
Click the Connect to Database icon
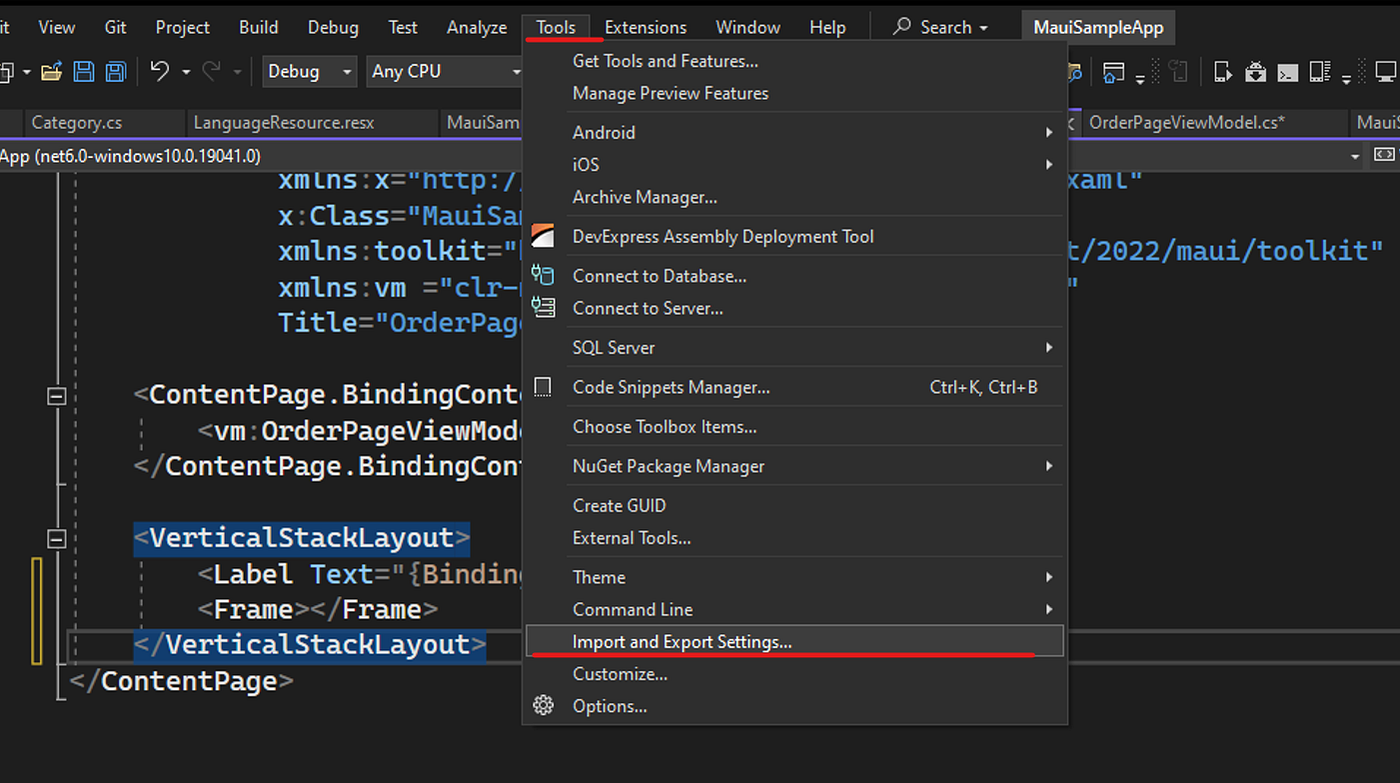(x=543, y=275)
